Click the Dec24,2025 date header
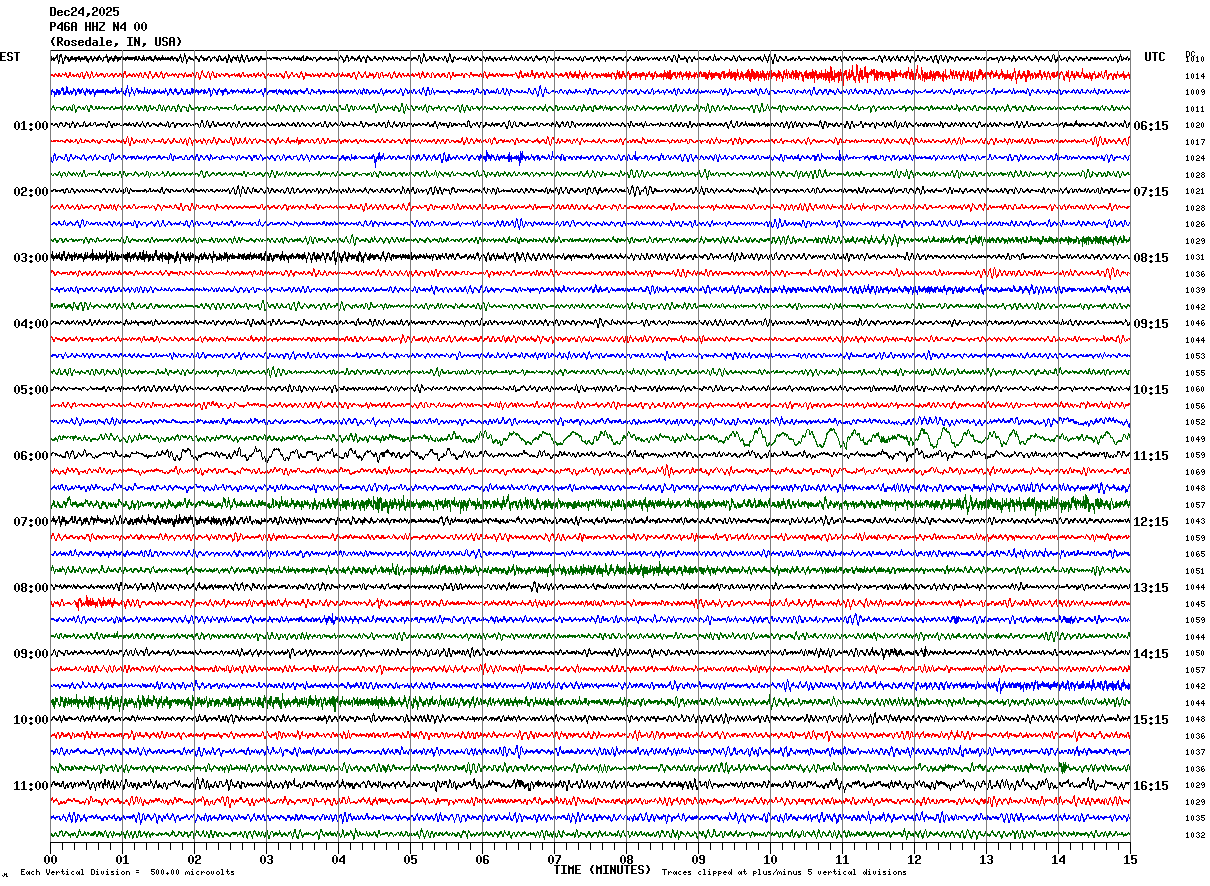This screenshot has height=886, width=1210. click(84, 12)
